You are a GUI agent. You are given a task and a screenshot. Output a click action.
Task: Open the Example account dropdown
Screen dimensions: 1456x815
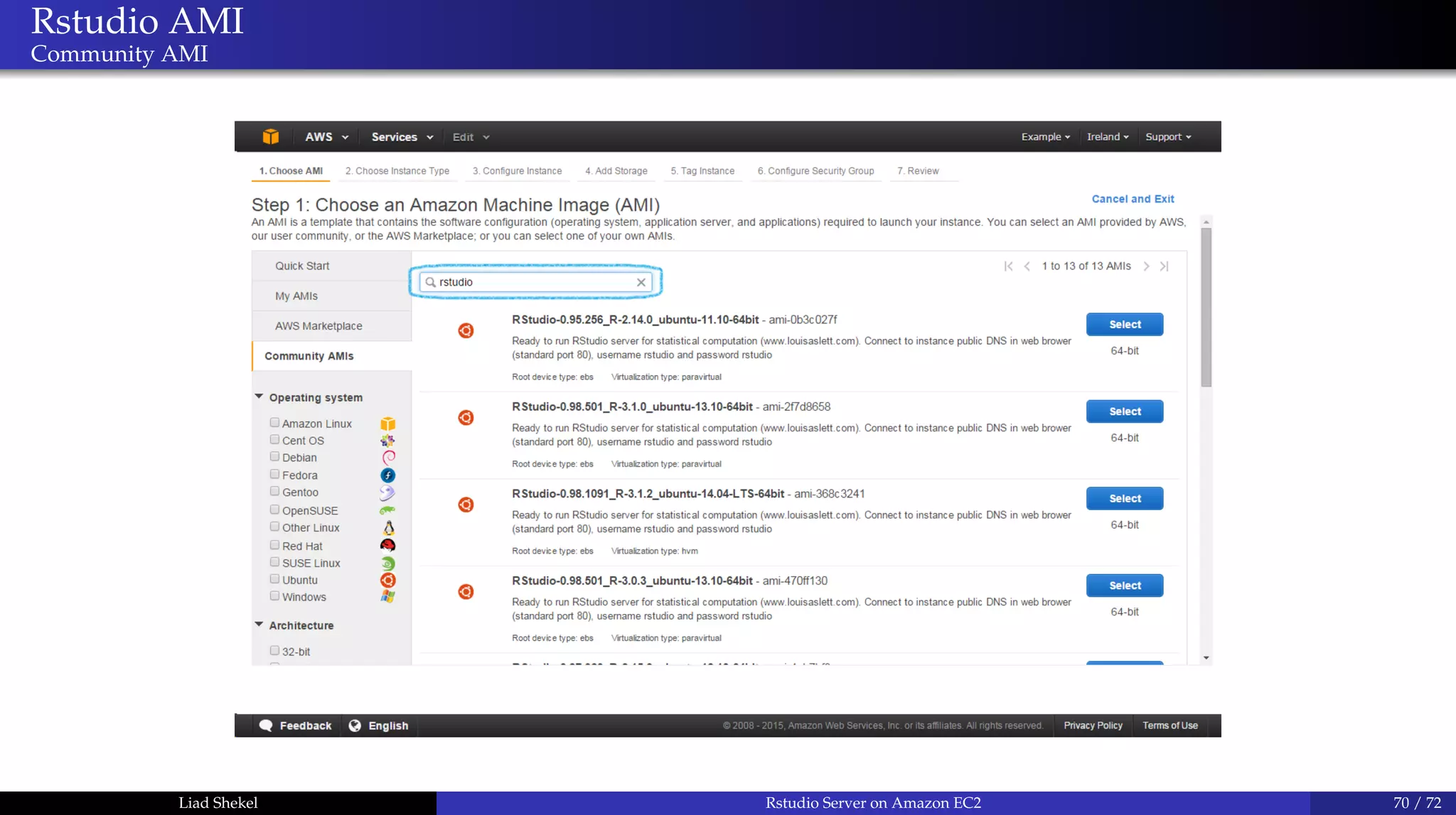[x=1045, y=137]
